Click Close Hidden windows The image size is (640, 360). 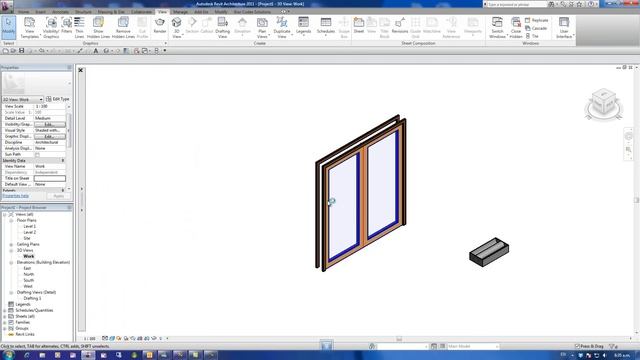[516, 27]
